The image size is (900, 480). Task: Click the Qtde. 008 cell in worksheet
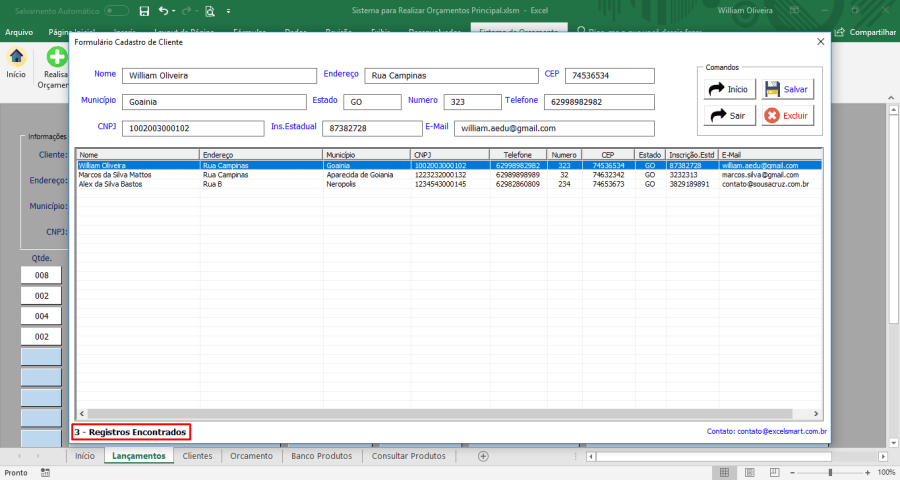(x=41, y=275)
